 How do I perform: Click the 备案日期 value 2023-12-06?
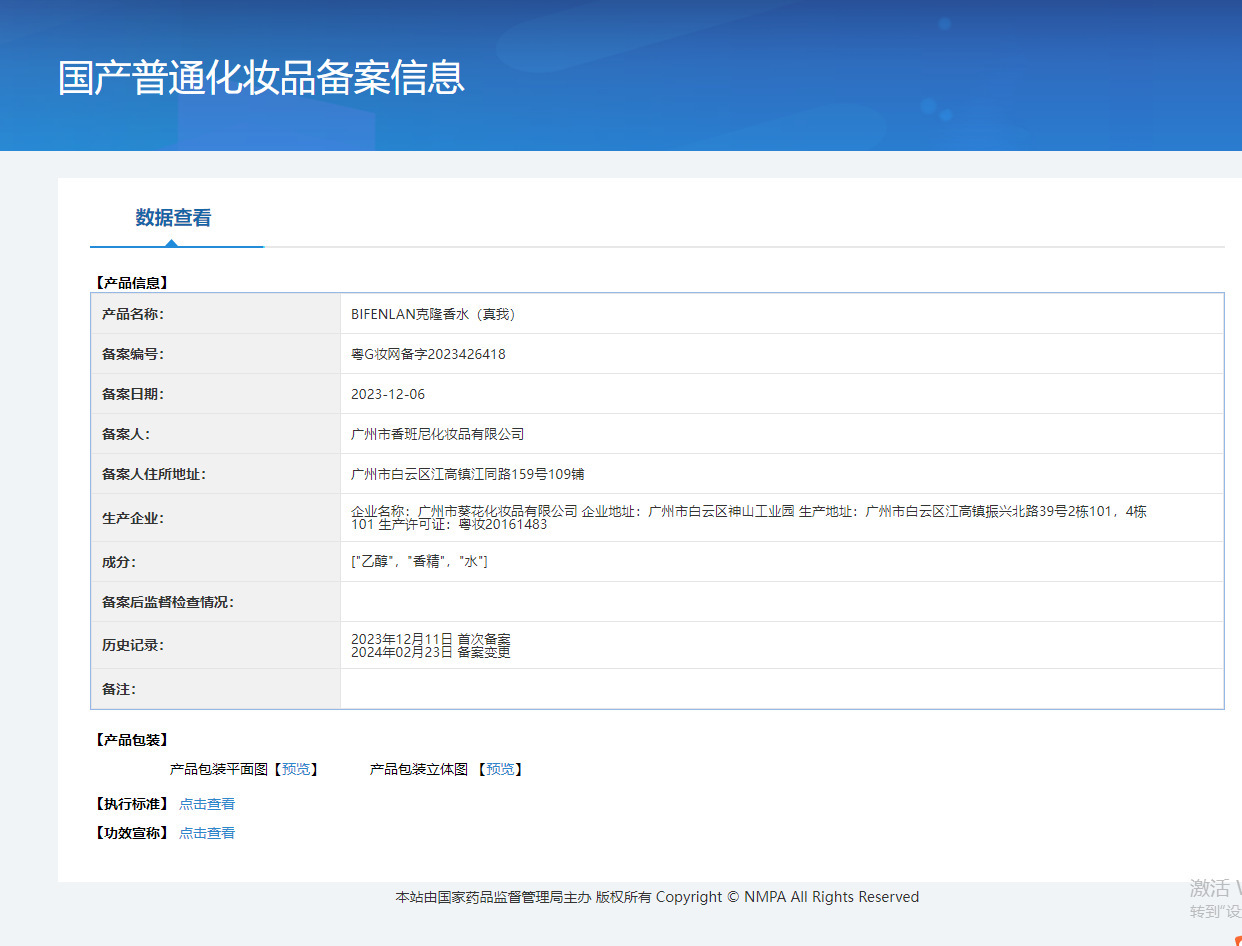[x=388, y=394]
